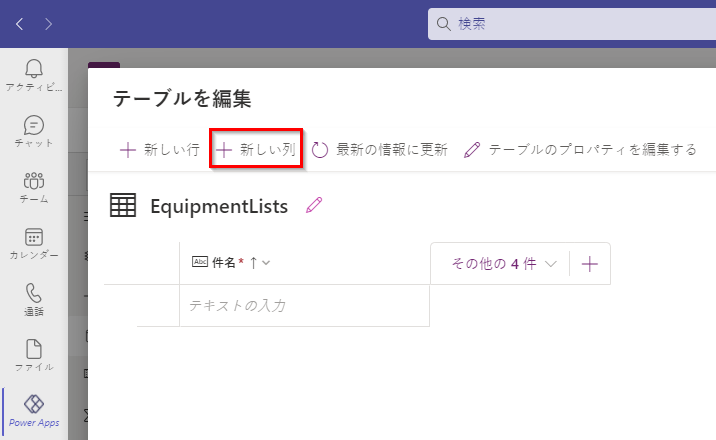Click テーブルのプロパティを編集する button

[580, 150]
